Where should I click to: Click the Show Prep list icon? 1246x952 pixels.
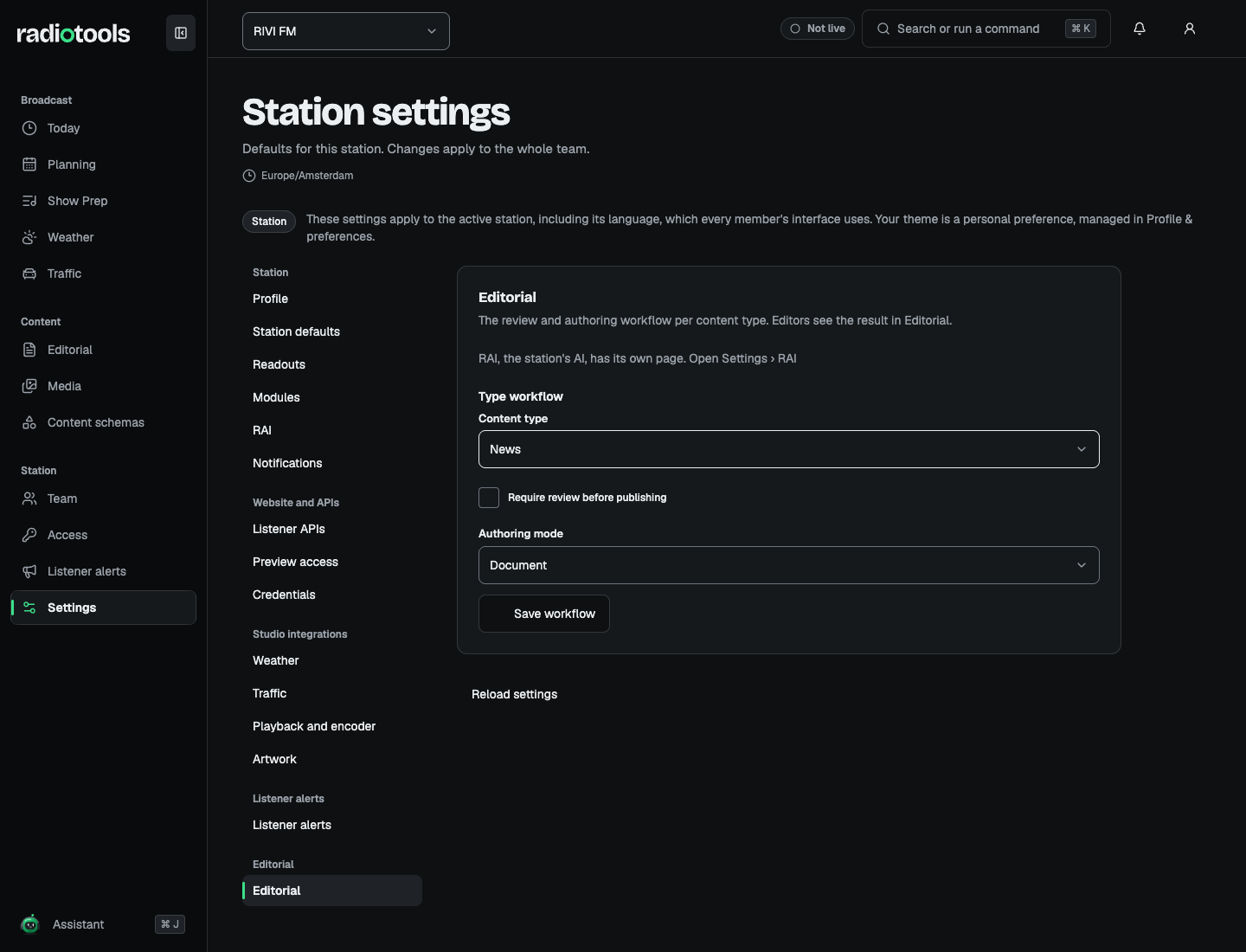click(x=29, y=201)
